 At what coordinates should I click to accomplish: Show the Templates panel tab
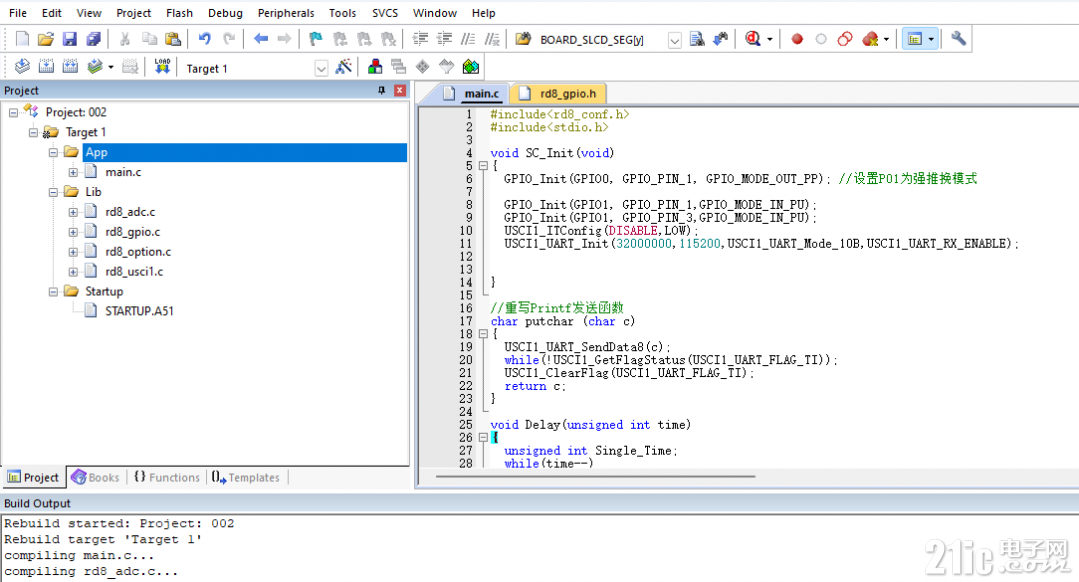[x=246, y=477]
